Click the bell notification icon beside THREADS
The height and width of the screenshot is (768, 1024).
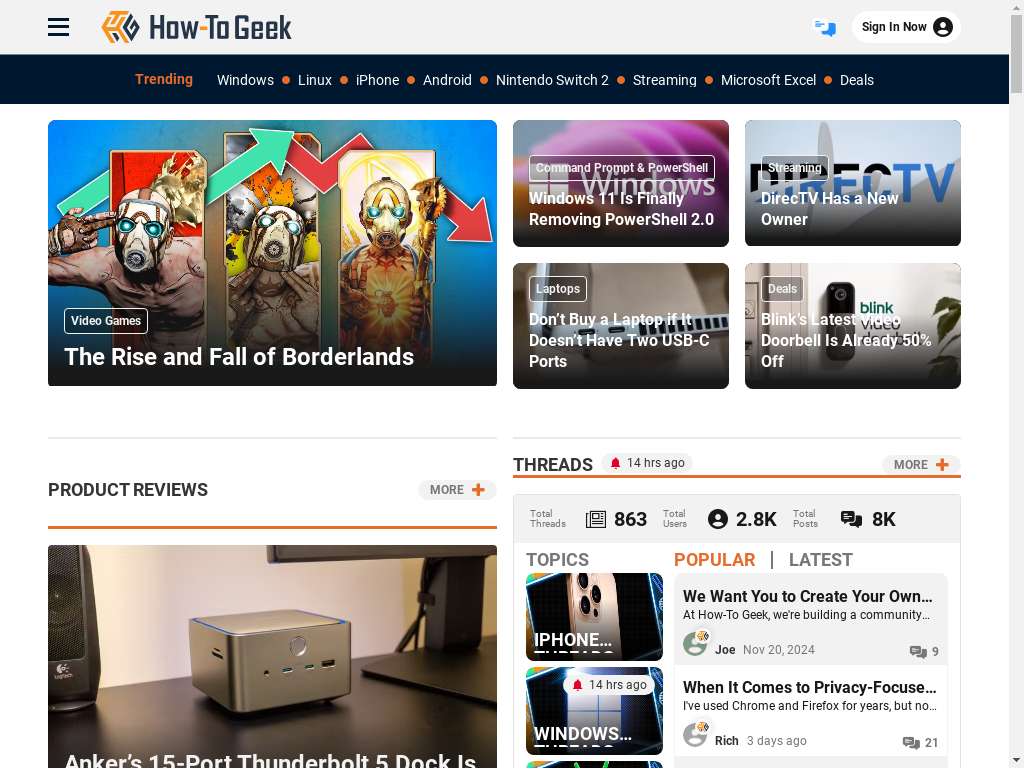(615, 463)
